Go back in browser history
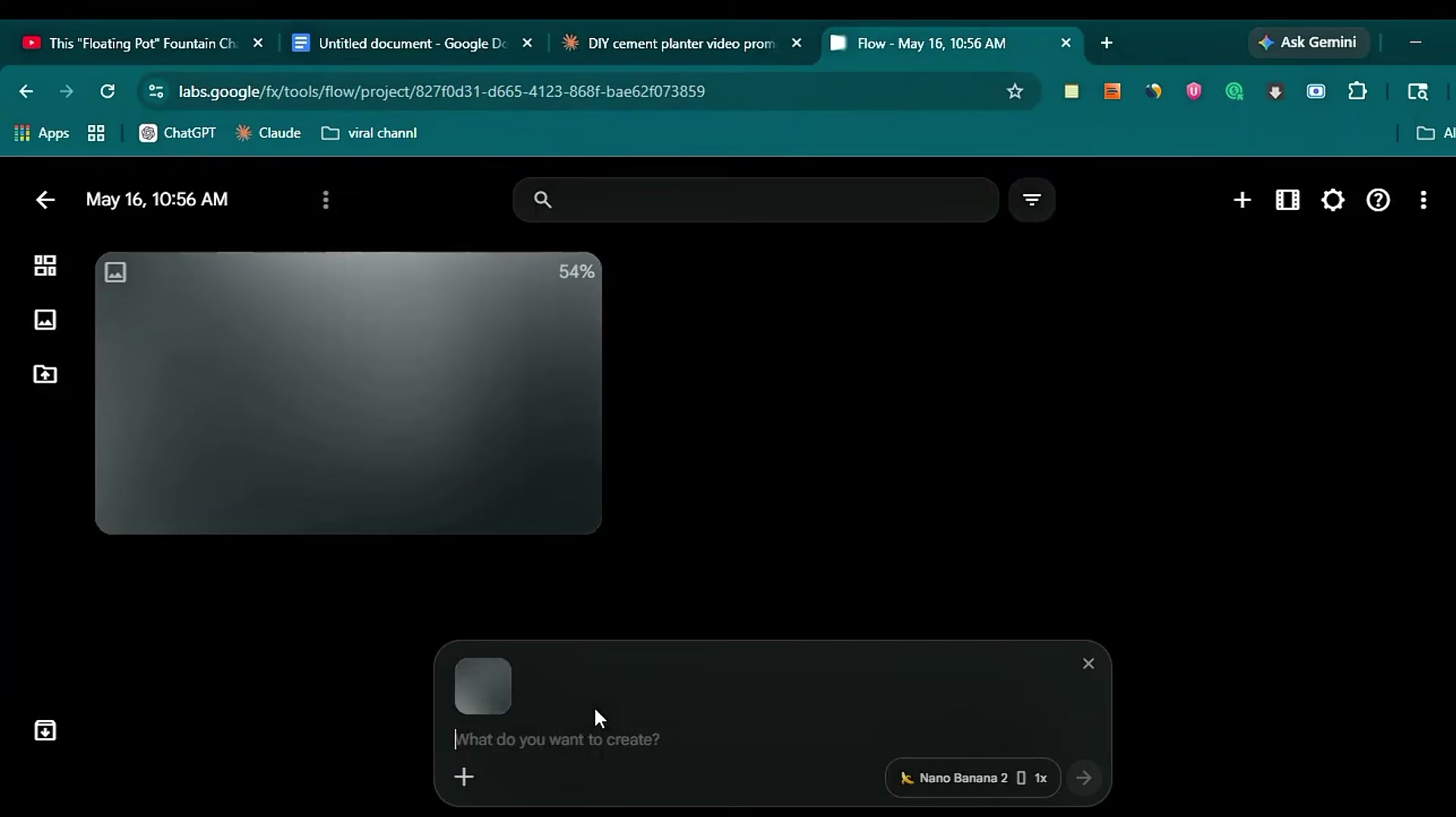This screenshot has width=1456, height=817. (26, 92)
